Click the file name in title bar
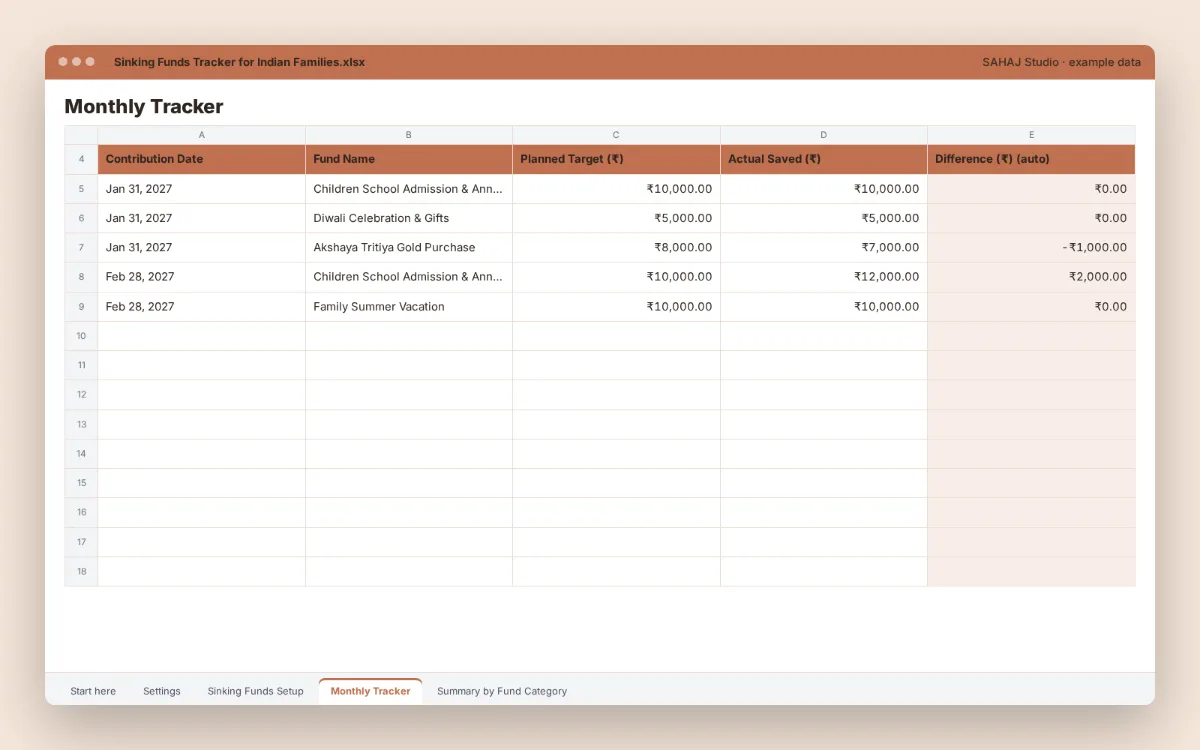 (x=239, y=62)
